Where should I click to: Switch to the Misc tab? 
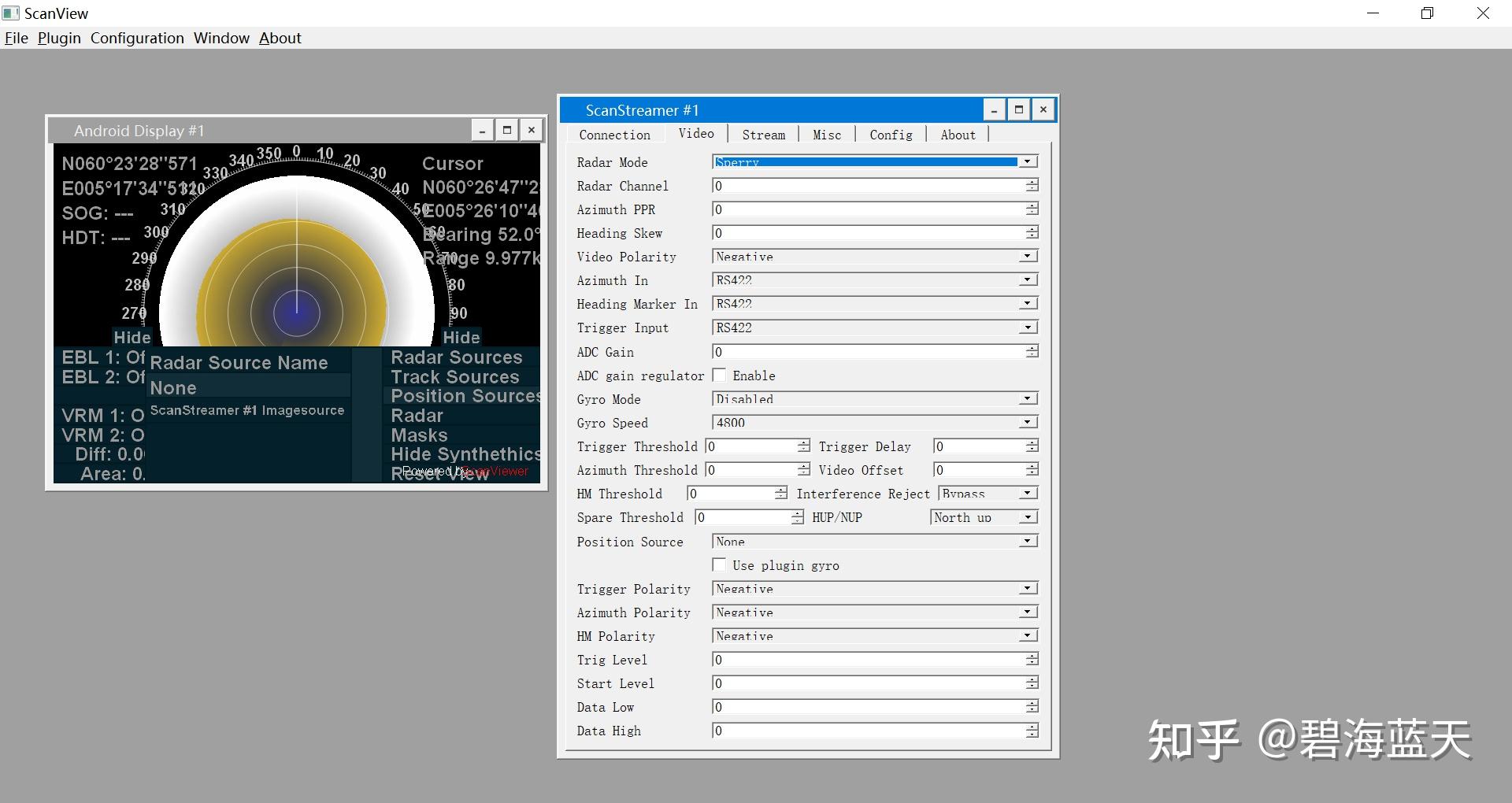[x=827, y=135]
